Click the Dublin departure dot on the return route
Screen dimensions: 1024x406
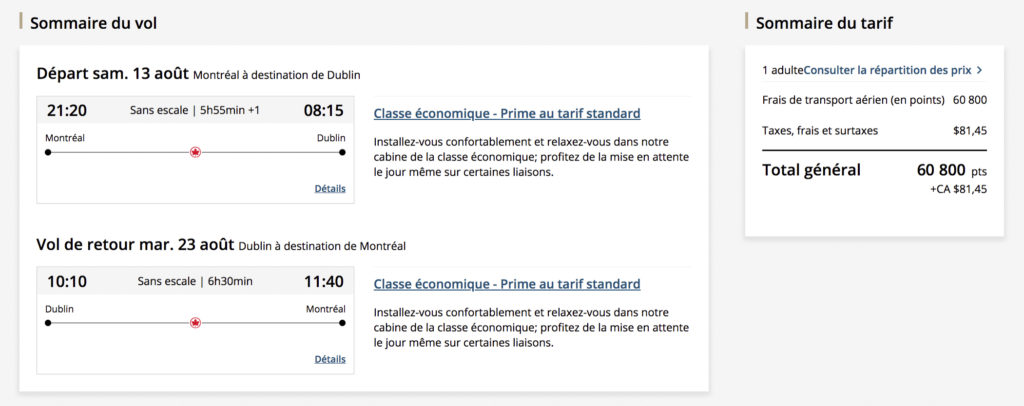[48, 322]
